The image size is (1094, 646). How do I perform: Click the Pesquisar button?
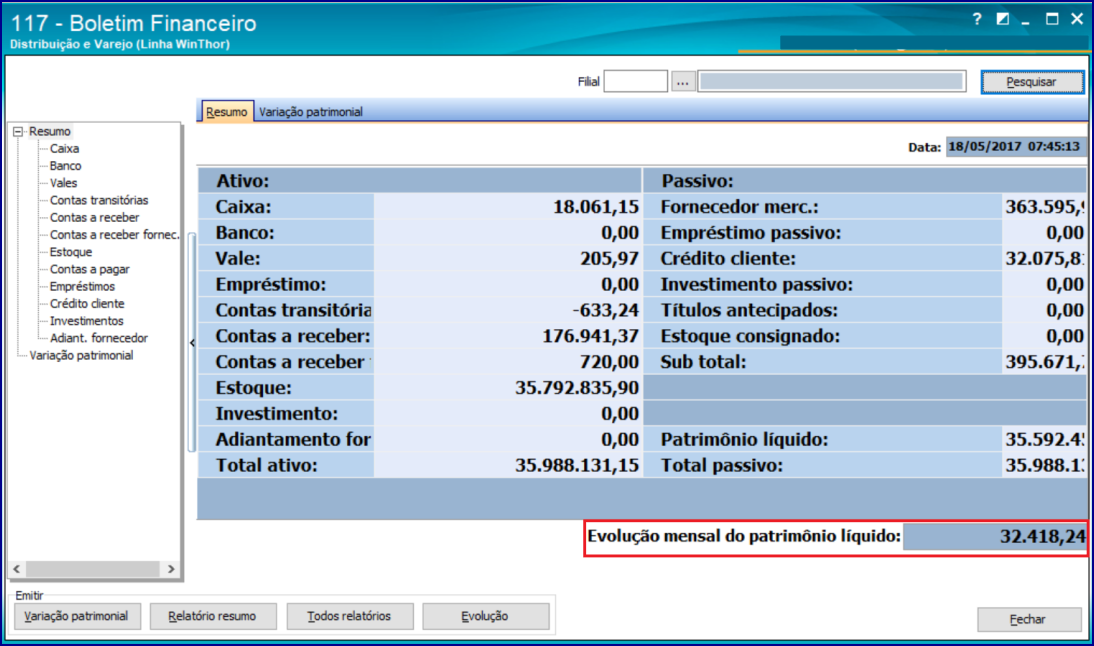tap(1032, 82)
